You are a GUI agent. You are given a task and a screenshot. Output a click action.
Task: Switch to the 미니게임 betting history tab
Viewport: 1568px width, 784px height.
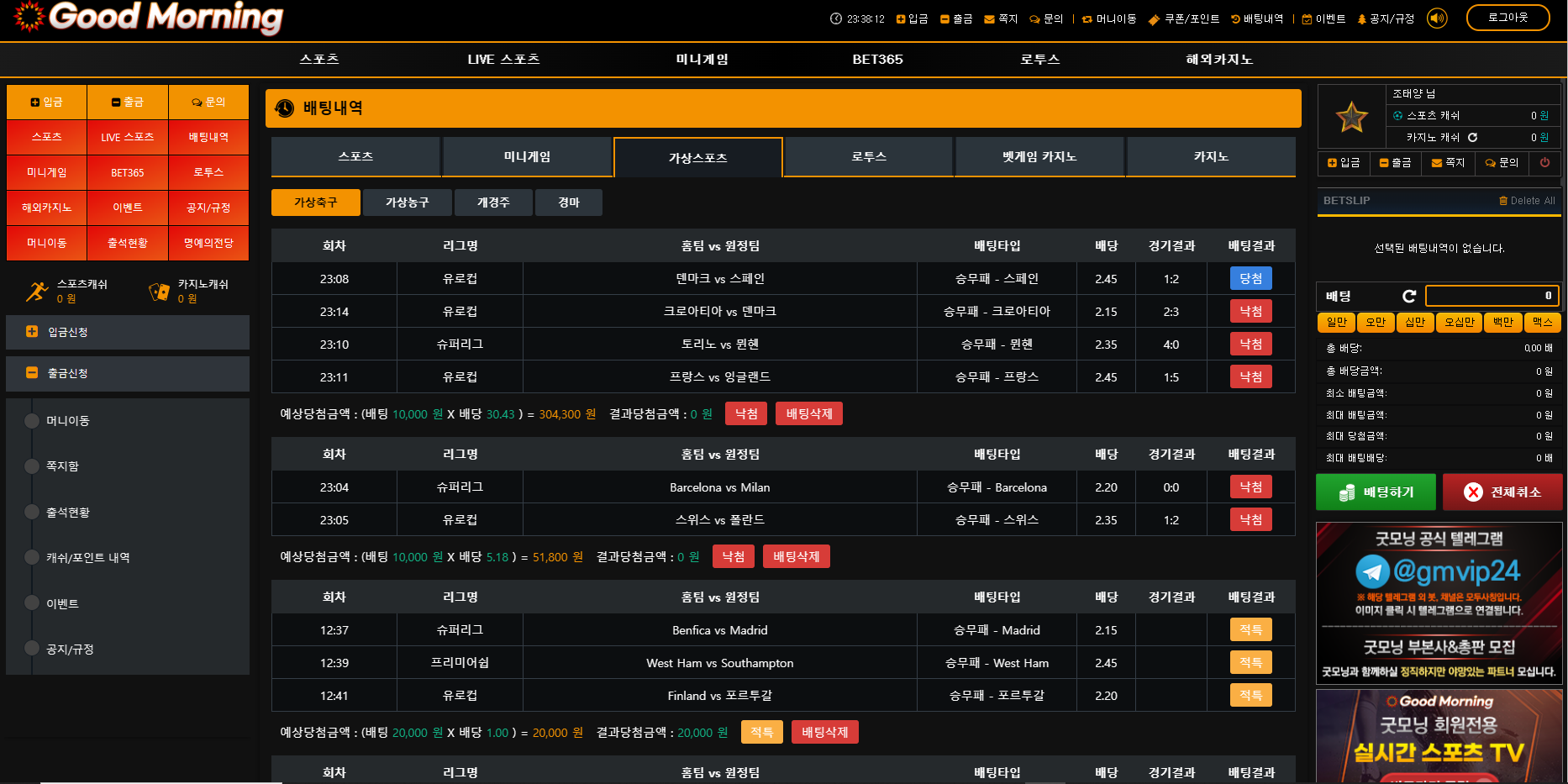tap(526, 157)
